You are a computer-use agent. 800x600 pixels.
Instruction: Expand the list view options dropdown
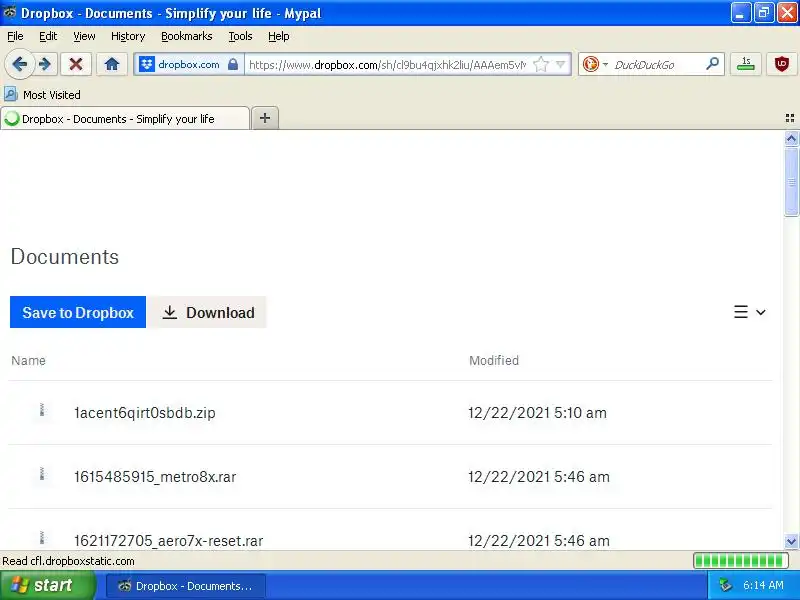pos(749,312)
